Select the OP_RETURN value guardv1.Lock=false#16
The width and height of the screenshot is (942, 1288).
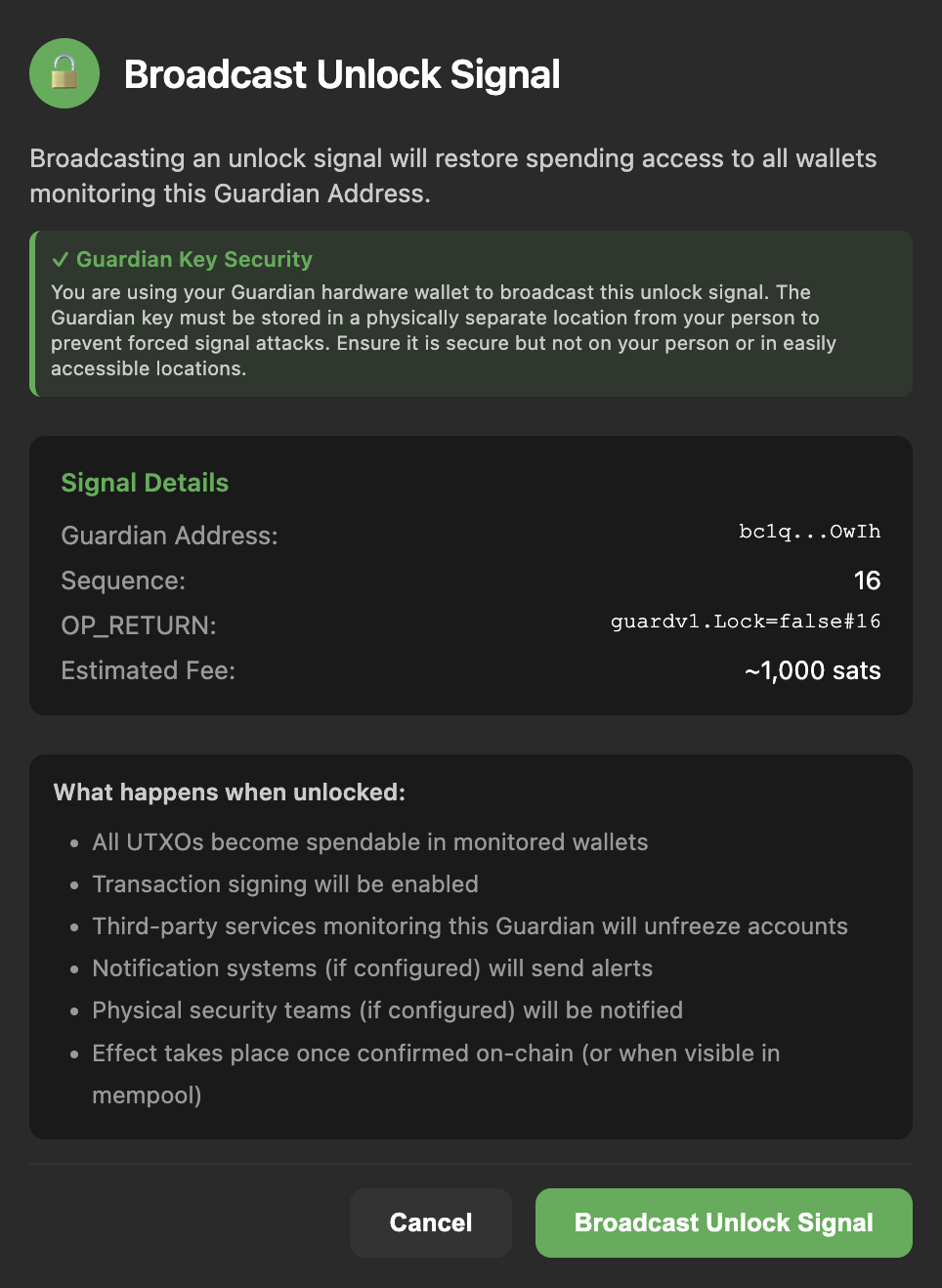[745, 622]
